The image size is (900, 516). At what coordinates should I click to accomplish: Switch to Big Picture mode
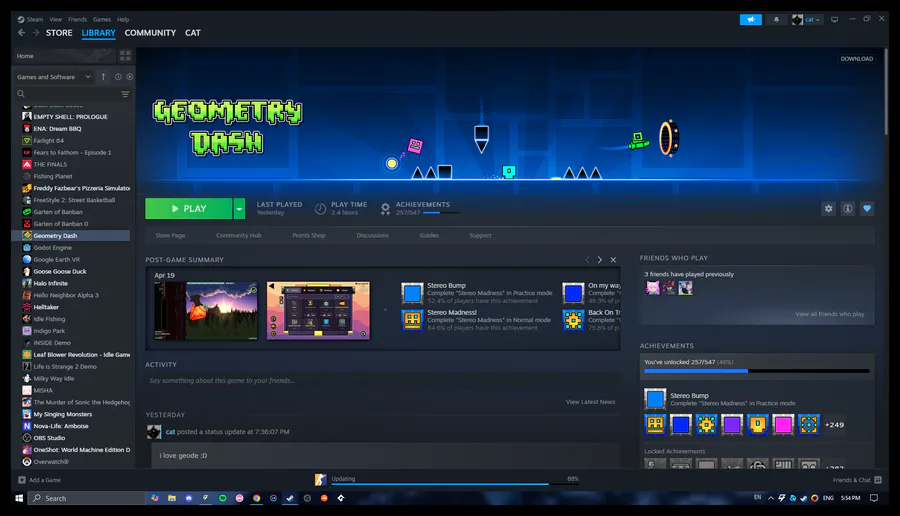click(835, 20)
